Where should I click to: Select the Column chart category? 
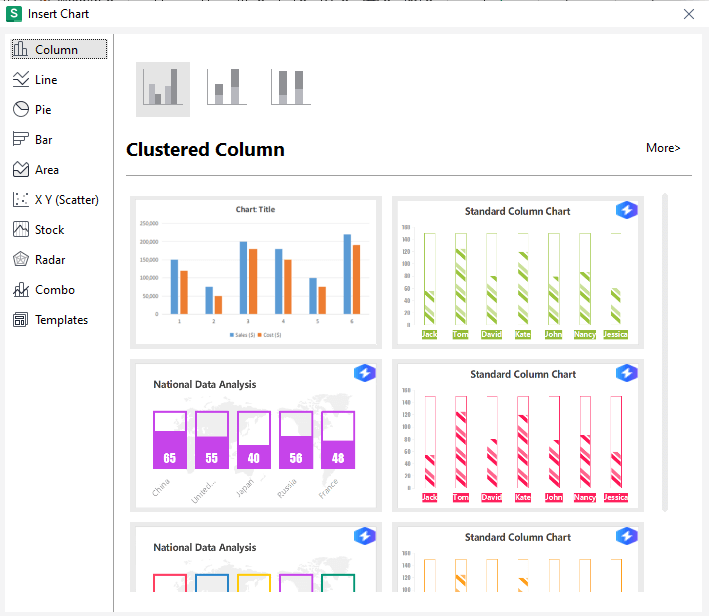tap(59, 49)
